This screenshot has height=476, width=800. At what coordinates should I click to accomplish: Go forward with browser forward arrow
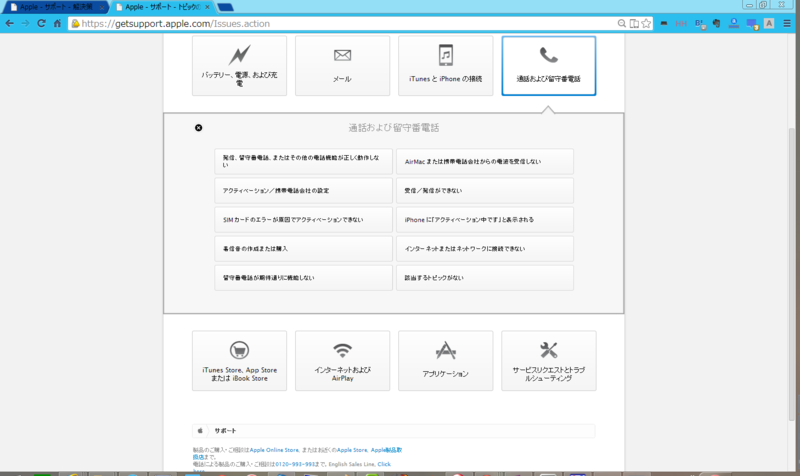(26, 23)
